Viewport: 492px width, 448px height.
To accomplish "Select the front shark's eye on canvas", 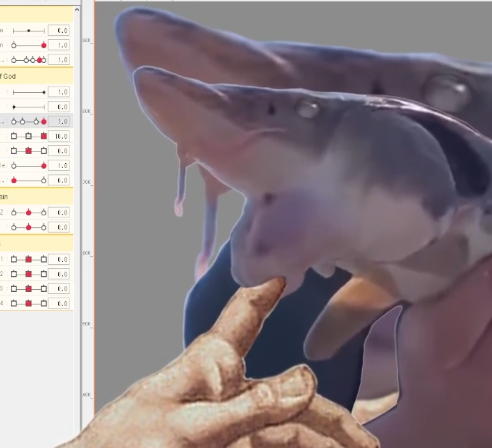I will point(307,109).
